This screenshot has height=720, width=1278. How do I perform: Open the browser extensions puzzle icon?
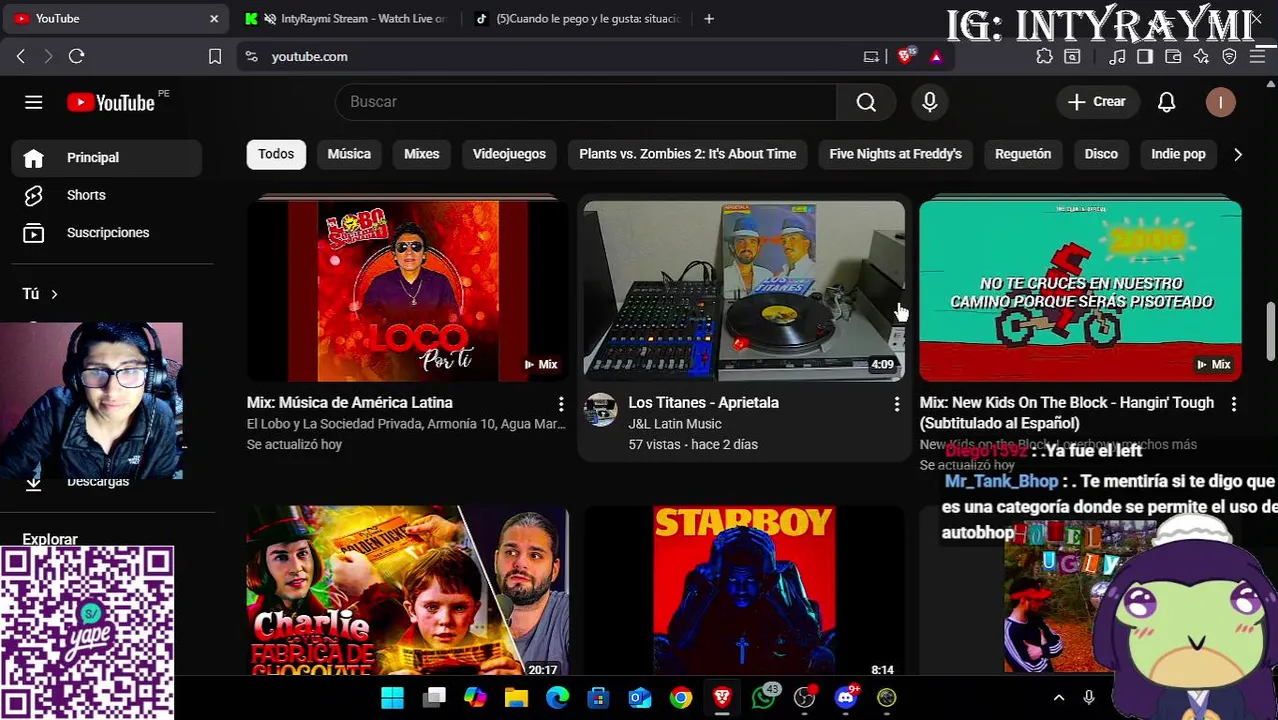[x=1044, y=57]
